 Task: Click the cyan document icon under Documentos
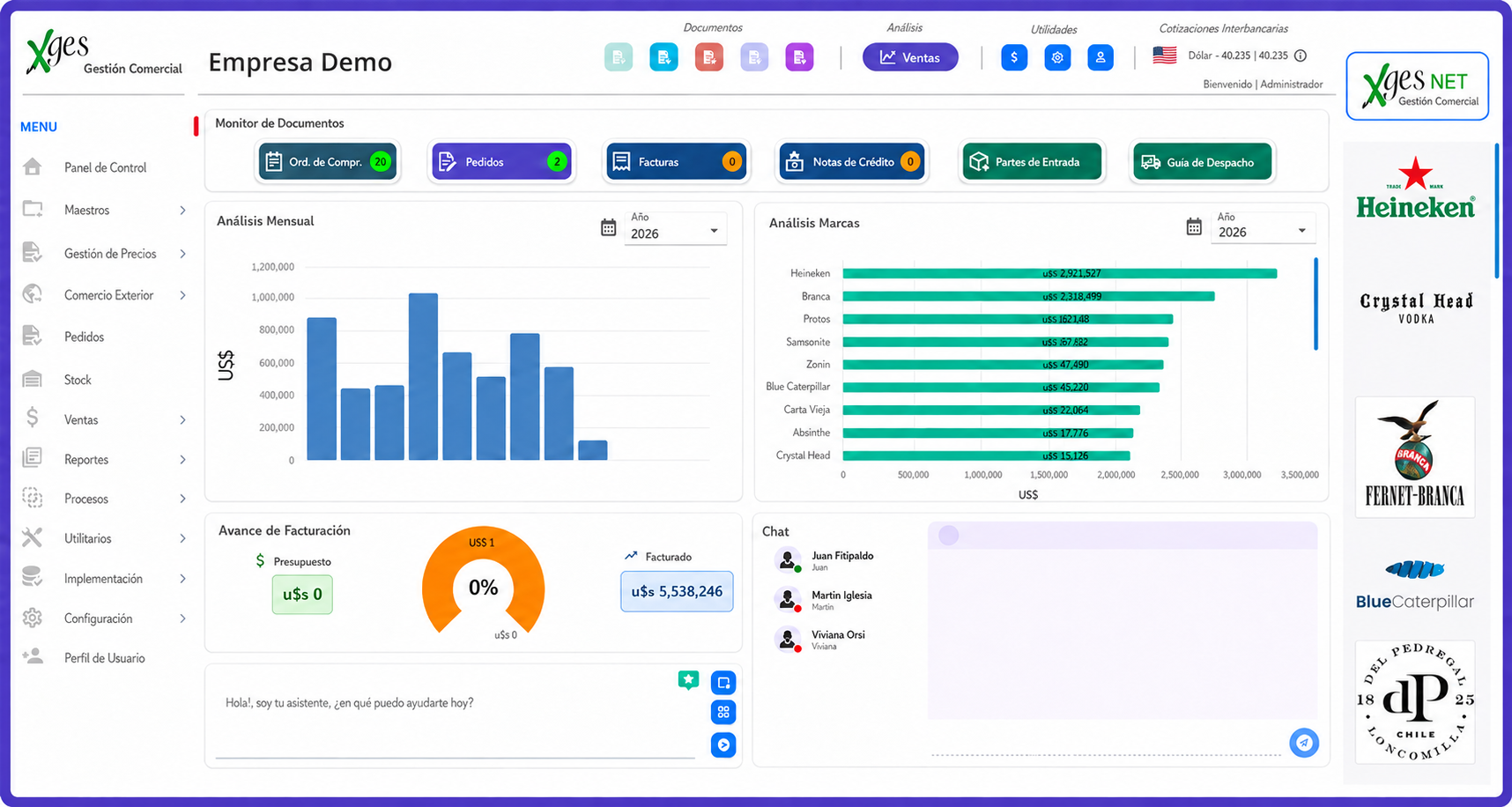click(x=663, y=57)
